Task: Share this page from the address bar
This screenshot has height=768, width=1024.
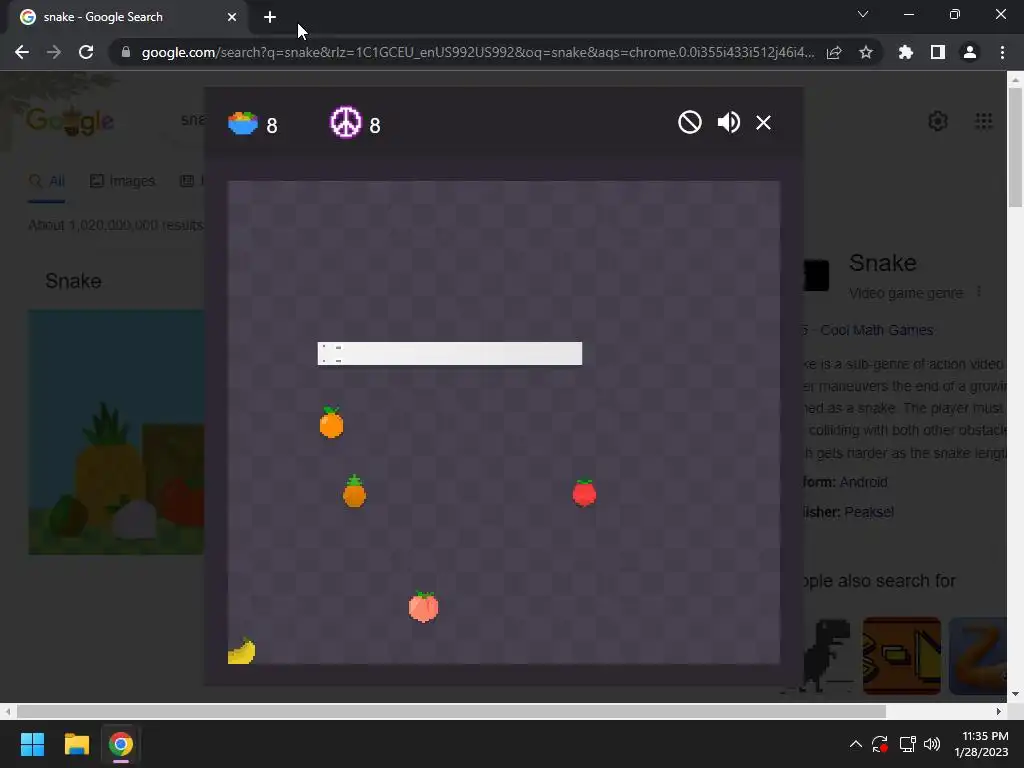Action: click(x=834, y=52)
